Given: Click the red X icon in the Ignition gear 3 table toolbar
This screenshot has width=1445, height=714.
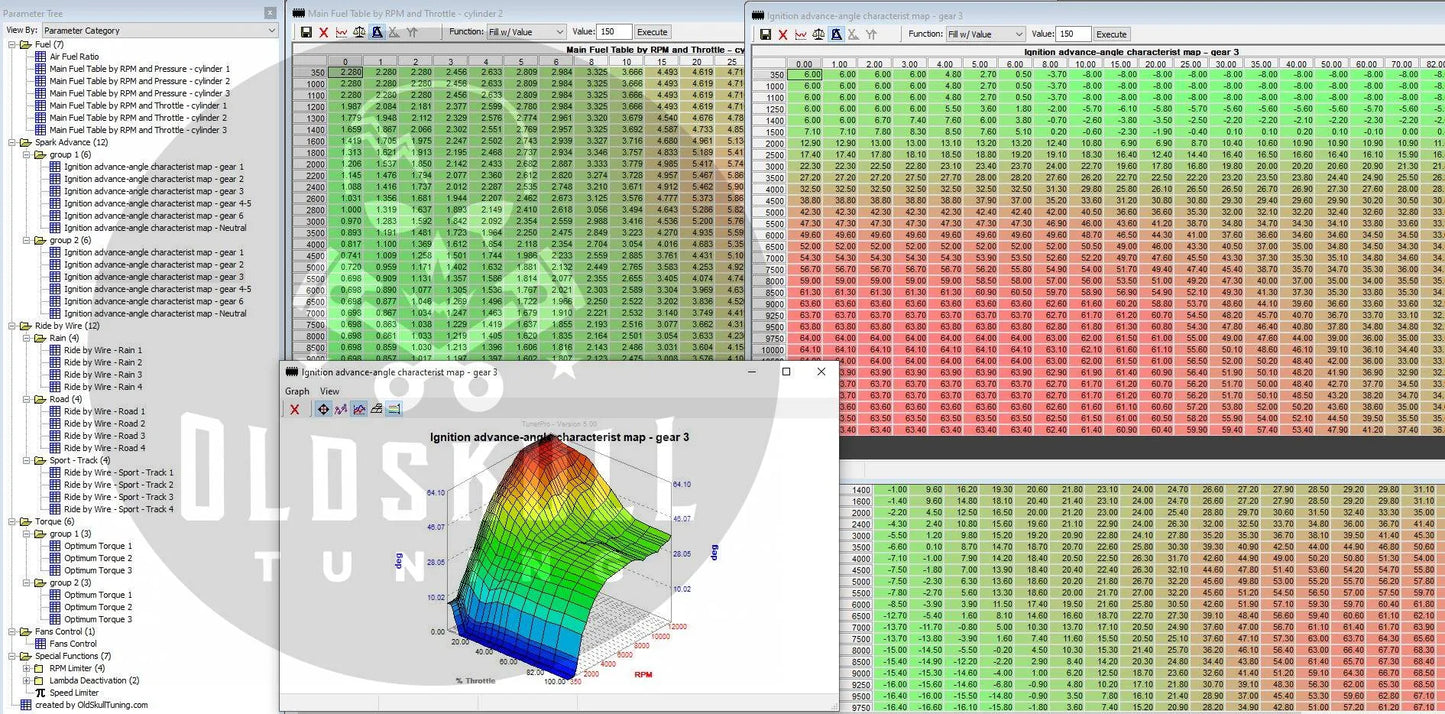Looking at the screenshot, I should [x=783, y=34].
